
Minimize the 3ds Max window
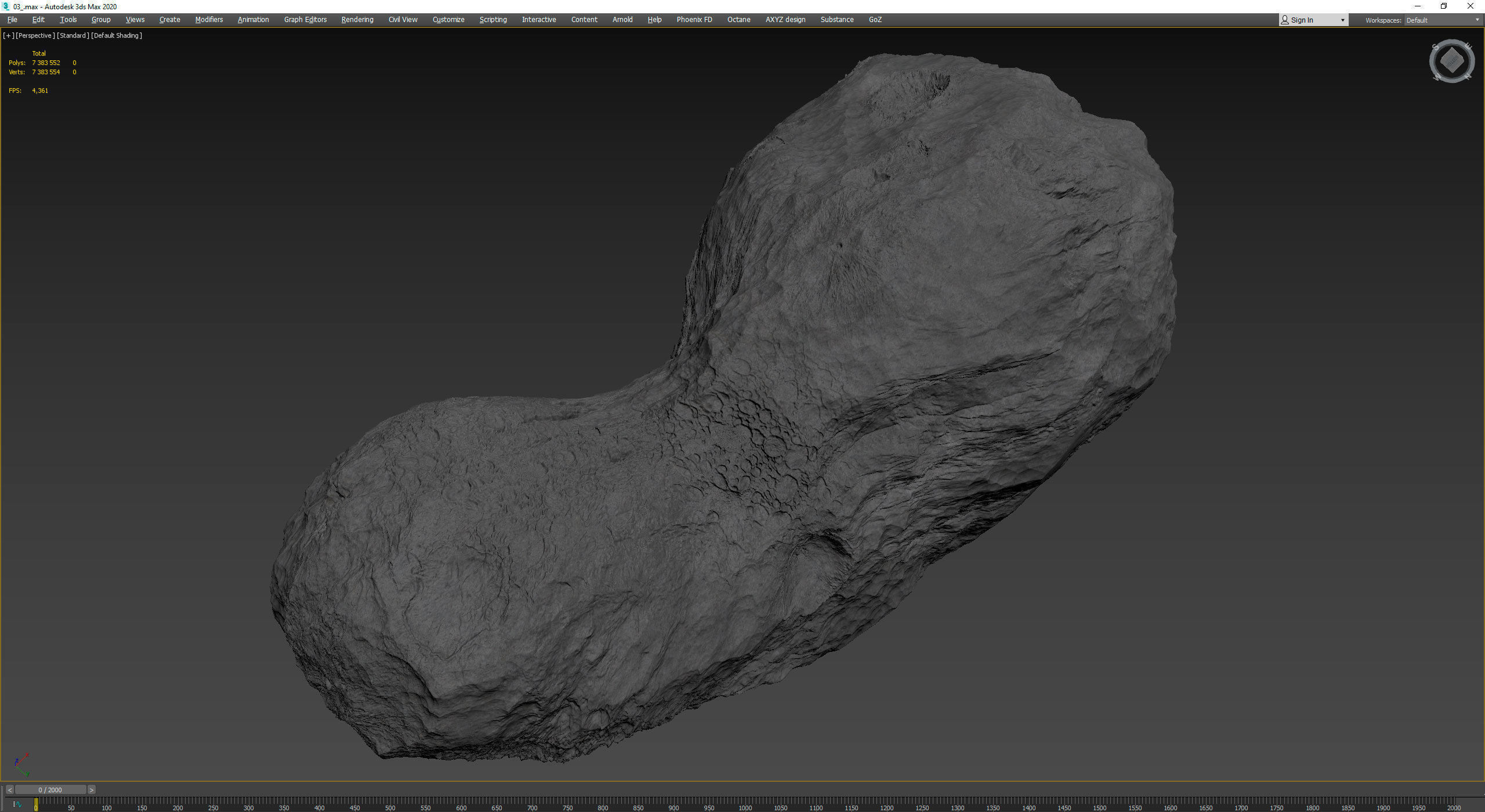click(1417, 6)
